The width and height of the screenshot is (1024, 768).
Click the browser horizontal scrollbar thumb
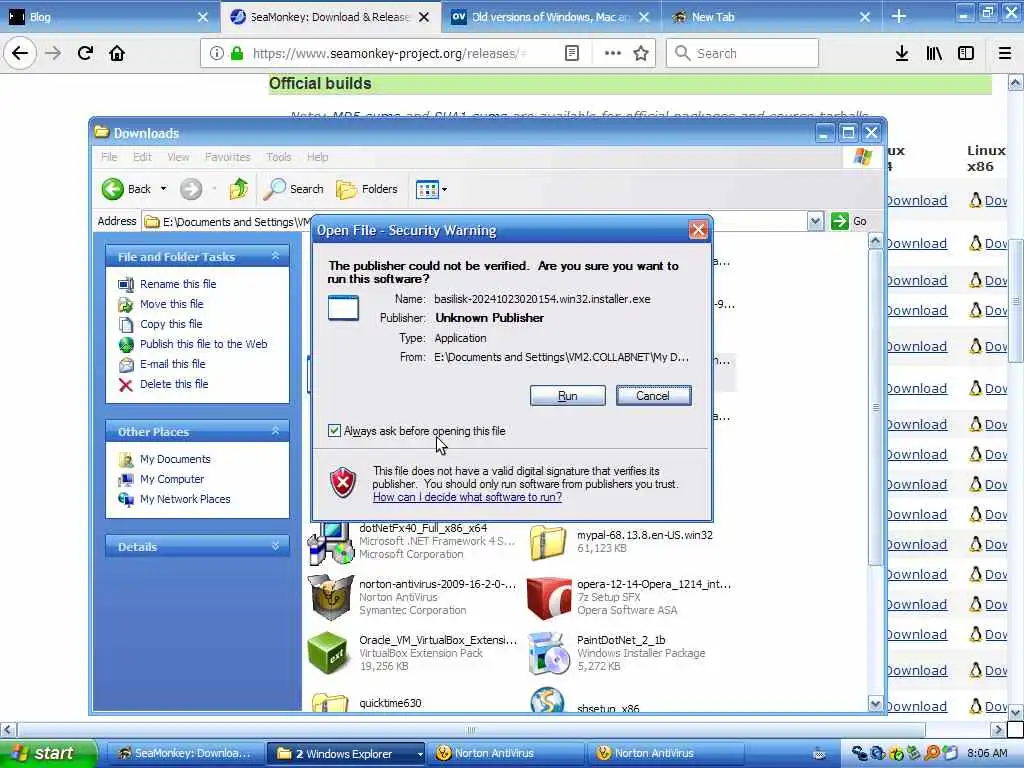472,729
